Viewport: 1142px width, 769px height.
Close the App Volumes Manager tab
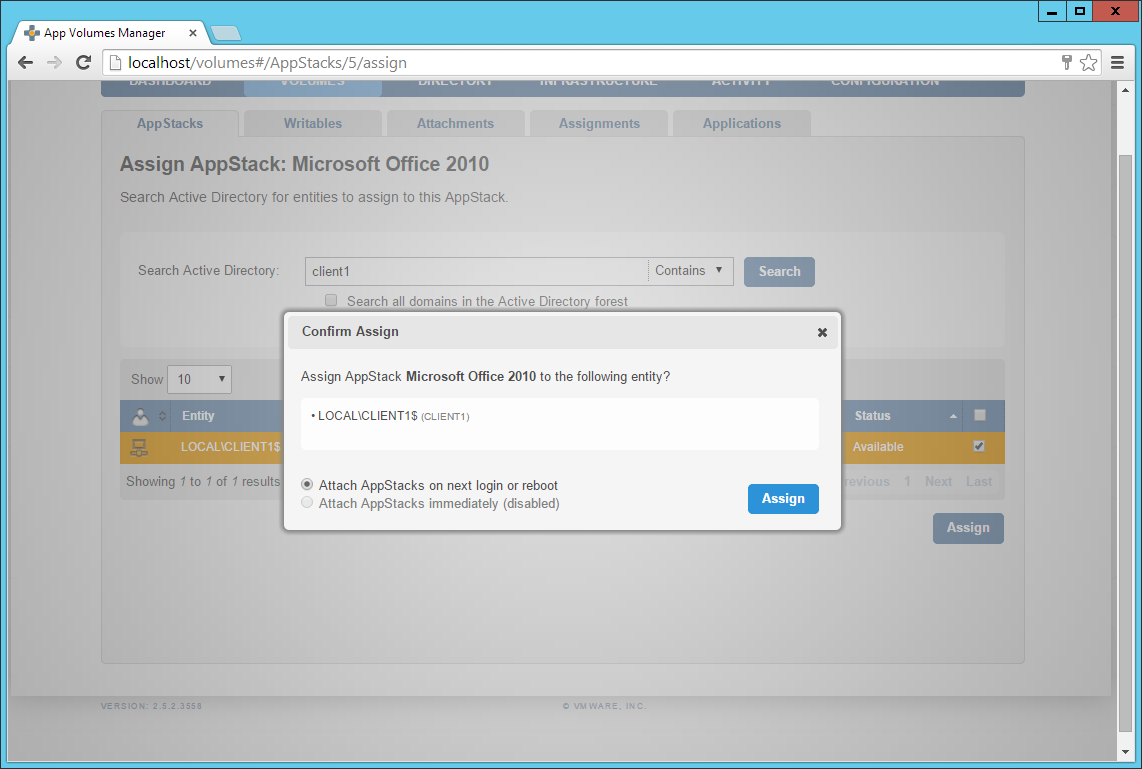[x=192, y=33]
